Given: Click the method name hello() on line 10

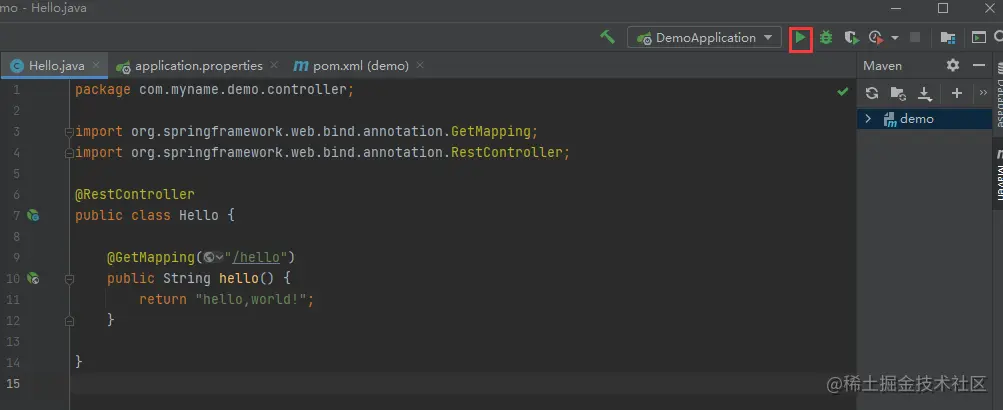Looking at the screenshot, I should coord(247,278).
